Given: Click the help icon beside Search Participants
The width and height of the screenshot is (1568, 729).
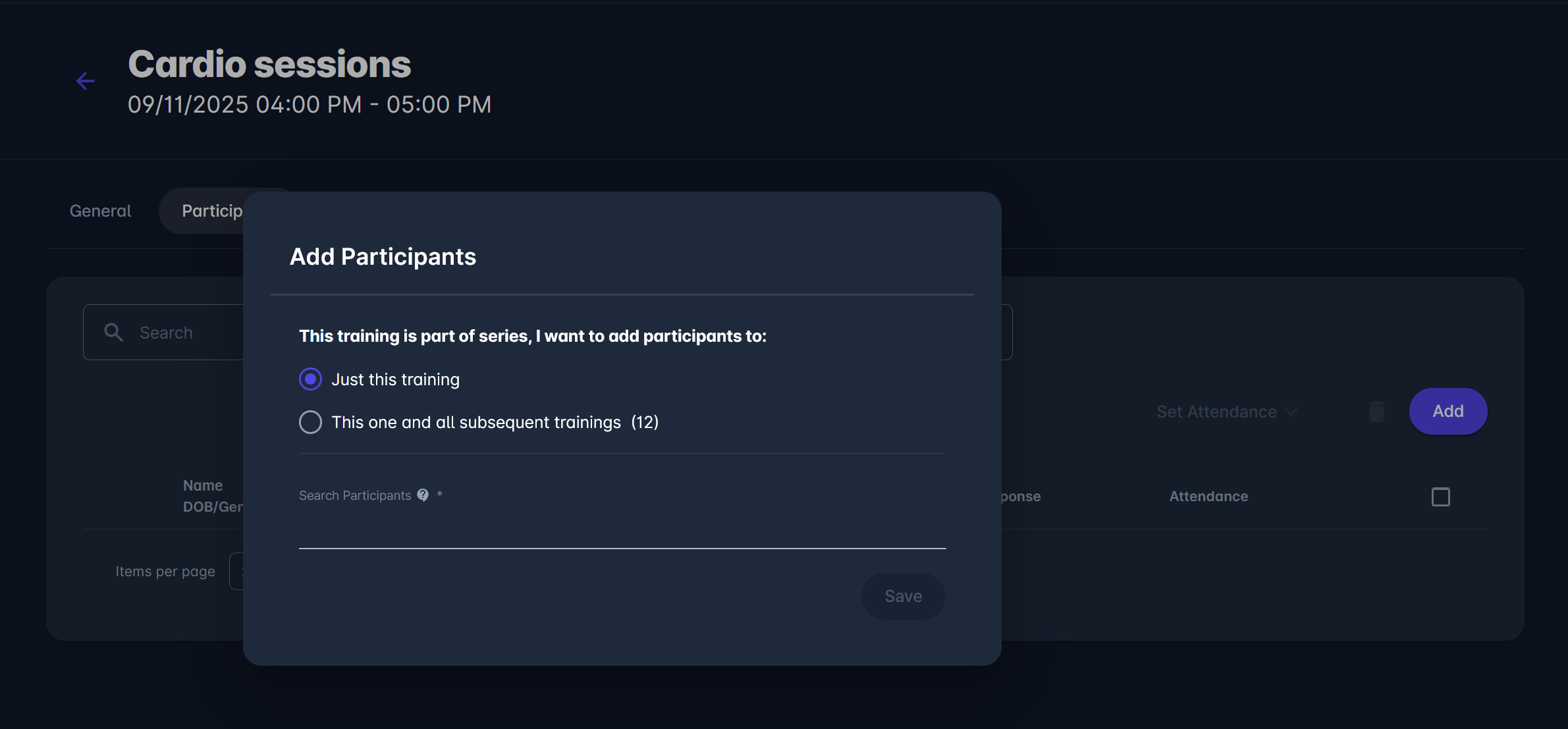Looking at the screenshot, I should coord(423,495).
